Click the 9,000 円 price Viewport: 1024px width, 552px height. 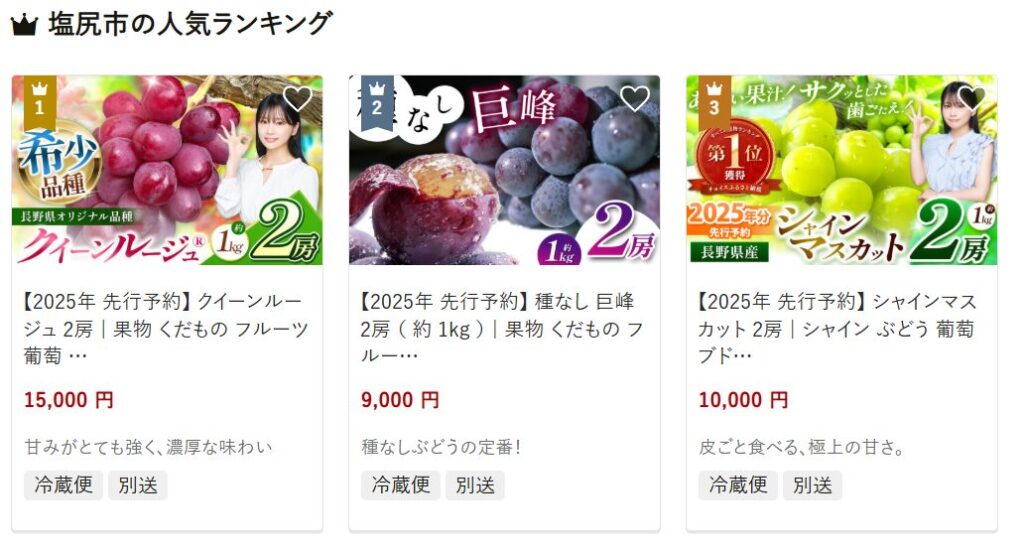point(400,400)
